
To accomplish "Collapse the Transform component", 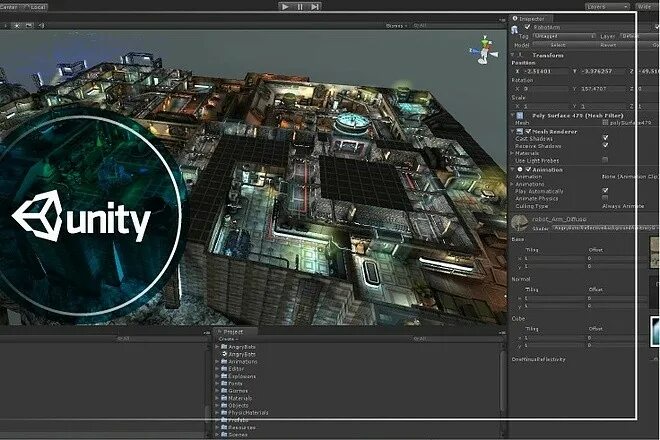I will [x=513, y=55].
